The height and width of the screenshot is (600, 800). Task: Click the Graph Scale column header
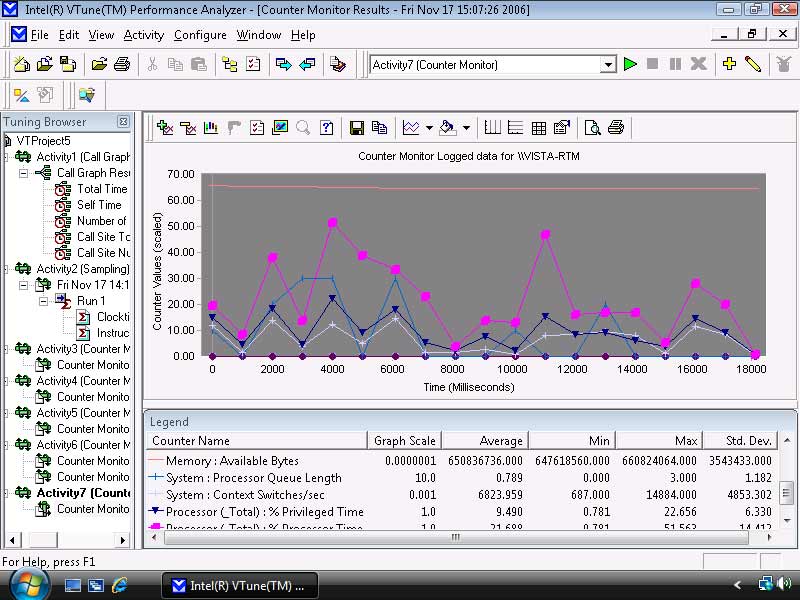coord(405,440)
